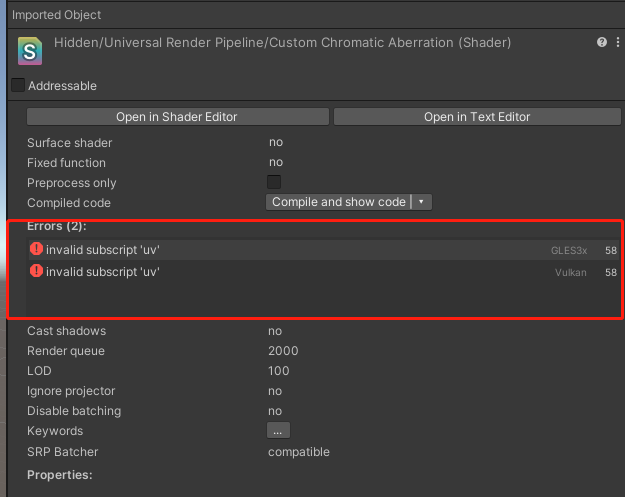Viewport: 625px width, 497px height.
Task: Click the Render queue value 2000
Action: [283, 351]
